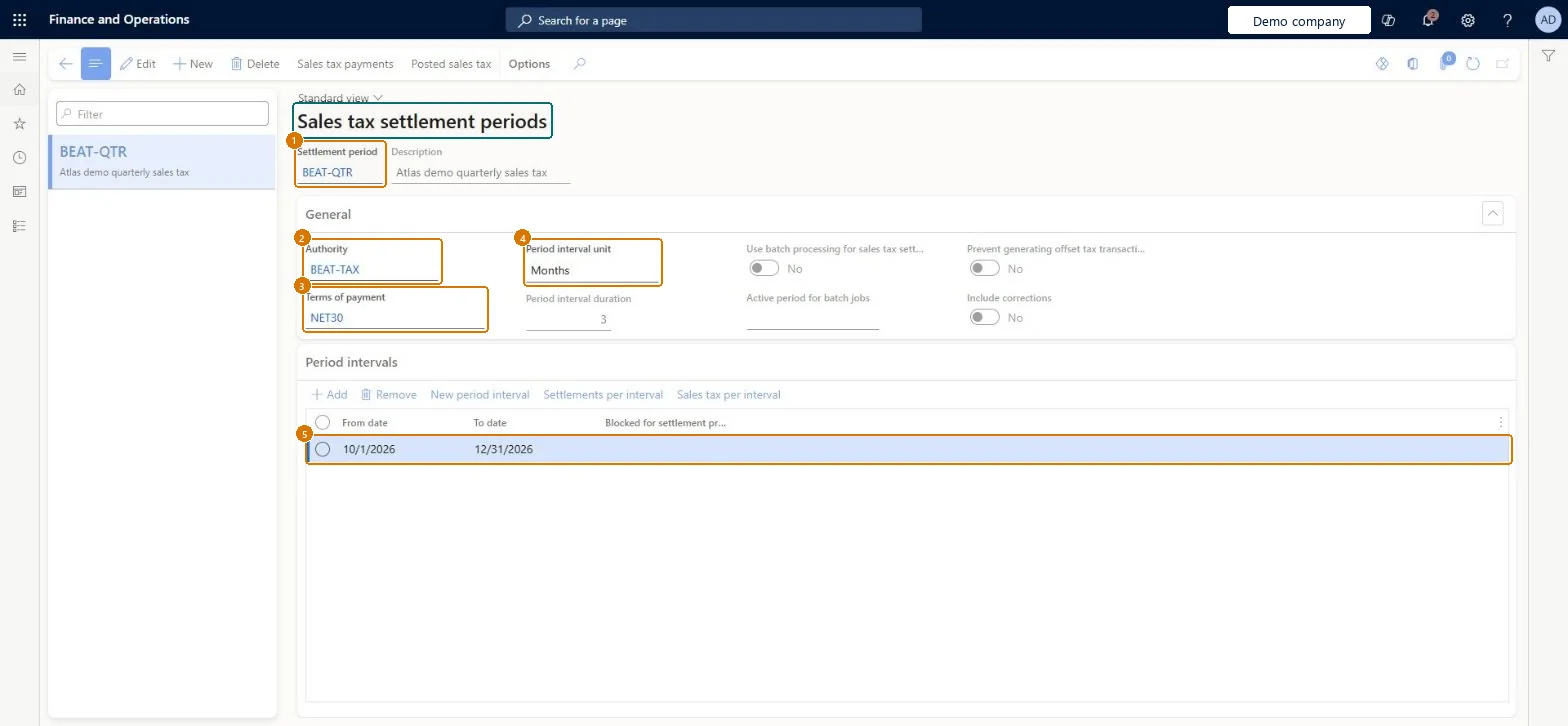Expand the Standard view selector
The height and width of the screenshot is (726, 1568).
tap(340, 98)
